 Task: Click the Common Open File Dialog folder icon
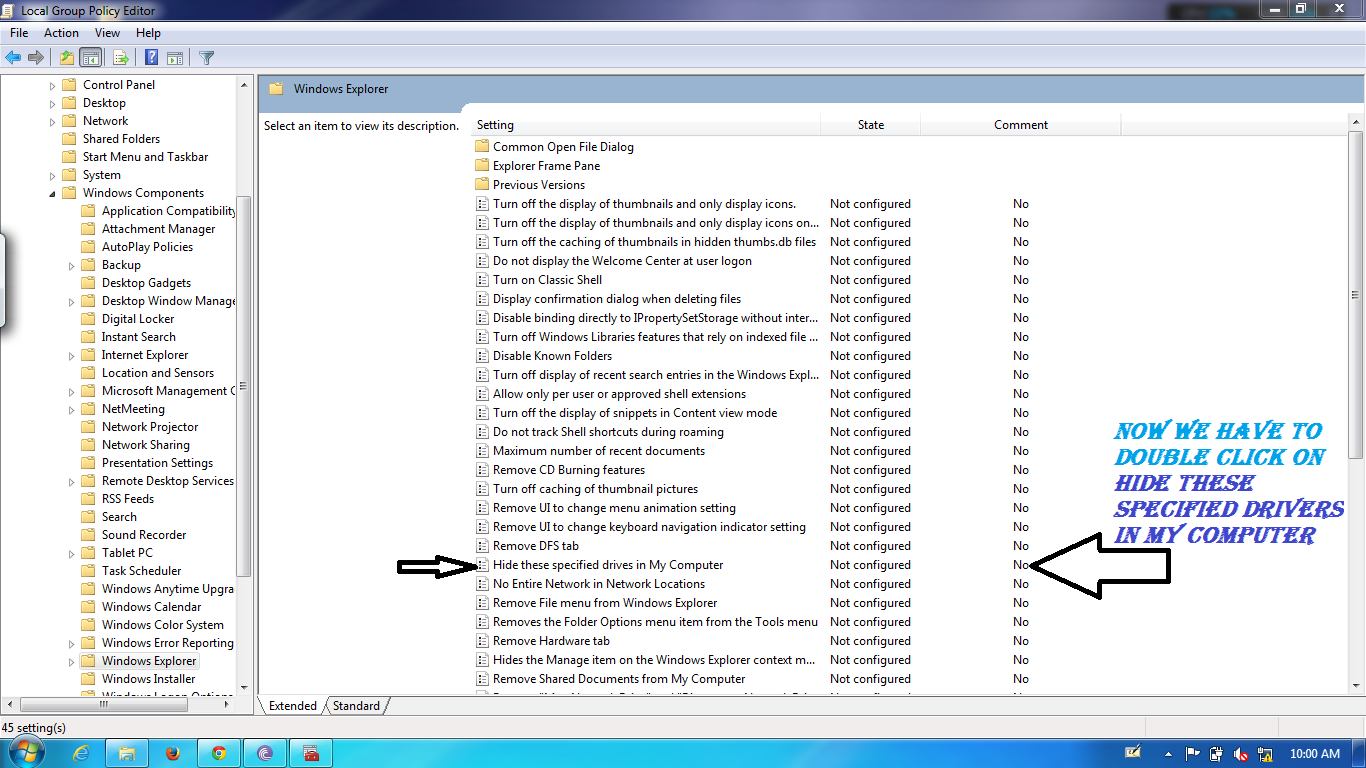pos(482,147)
